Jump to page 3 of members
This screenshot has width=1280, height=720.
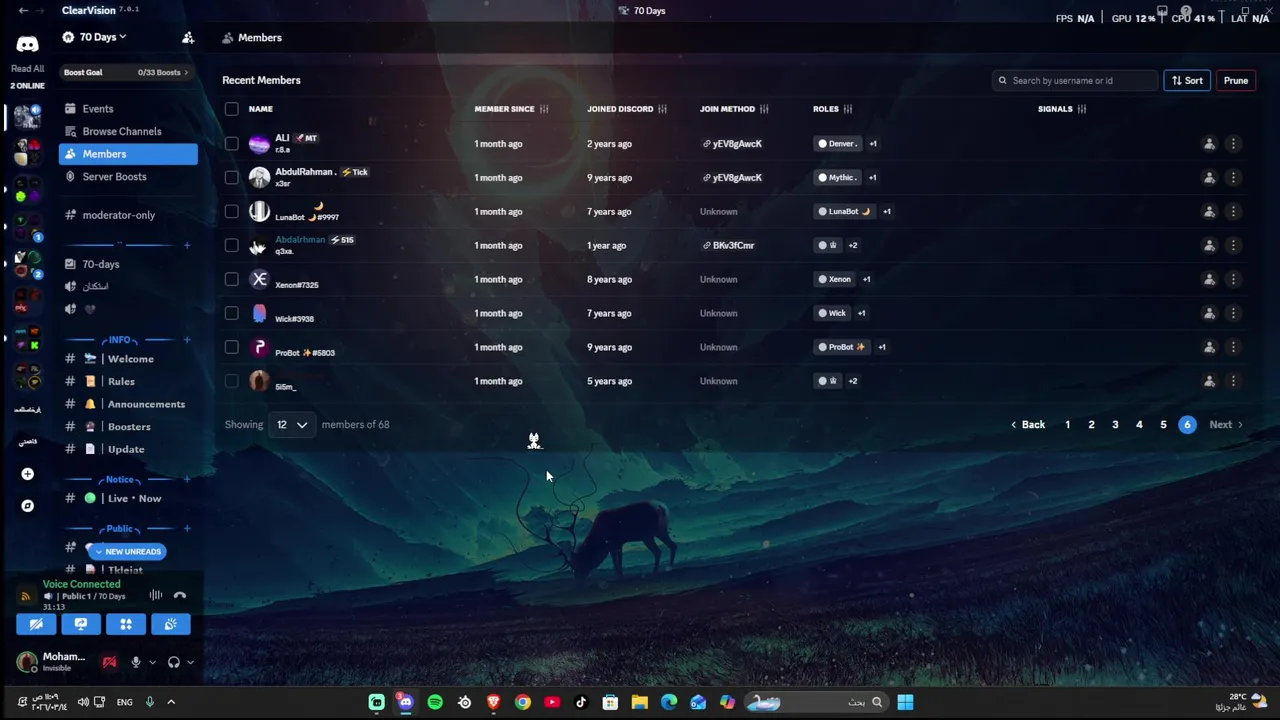tap(1115, 425)
